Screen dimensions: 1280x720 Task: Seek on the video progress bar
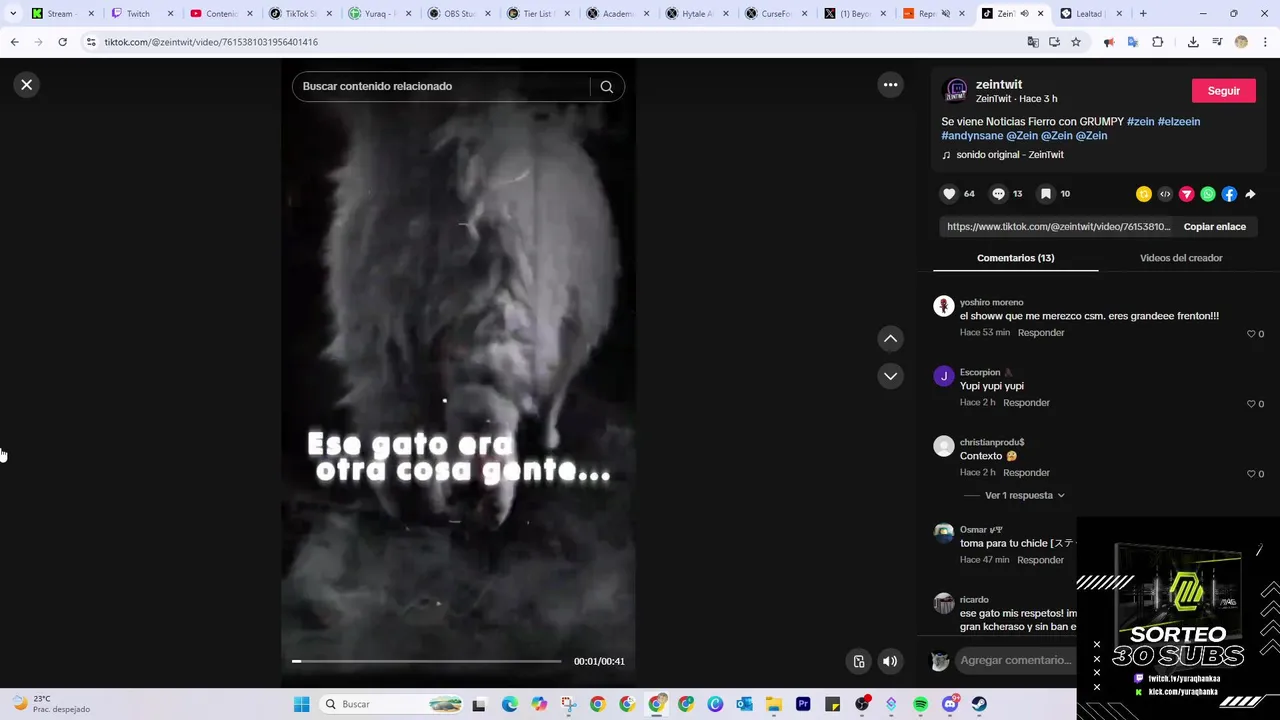coord(426,661)
